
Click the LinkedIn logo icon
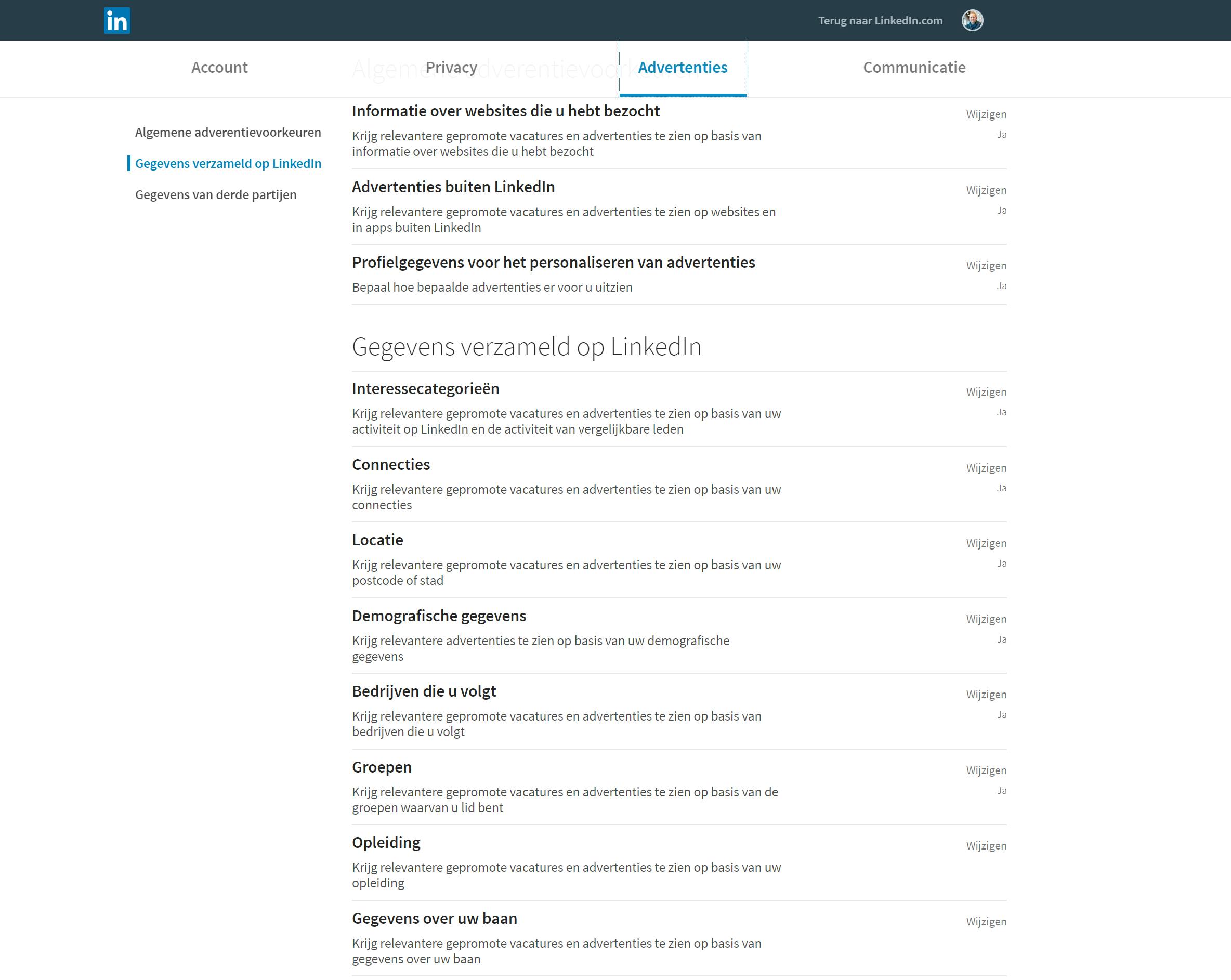(117, 21)
